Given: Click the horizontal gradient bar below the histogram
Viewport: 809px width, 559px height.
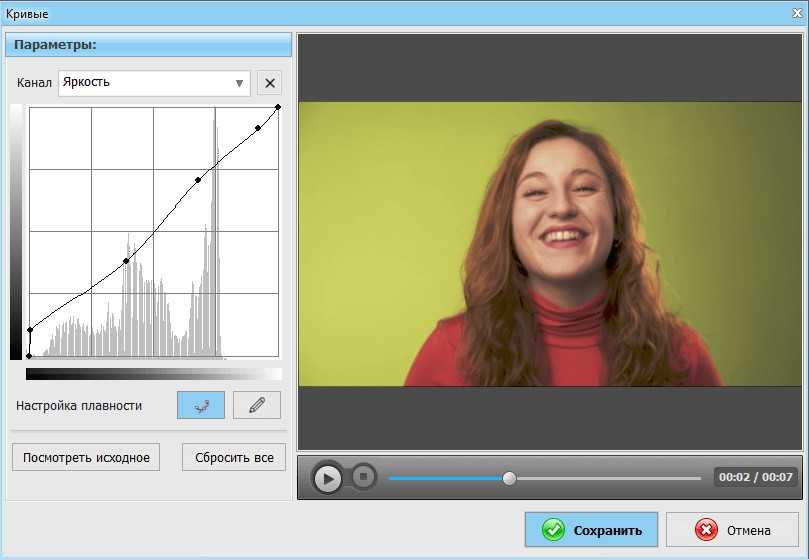Looking at the screenshot, I should pyautogui.click(x=153, y=374).
